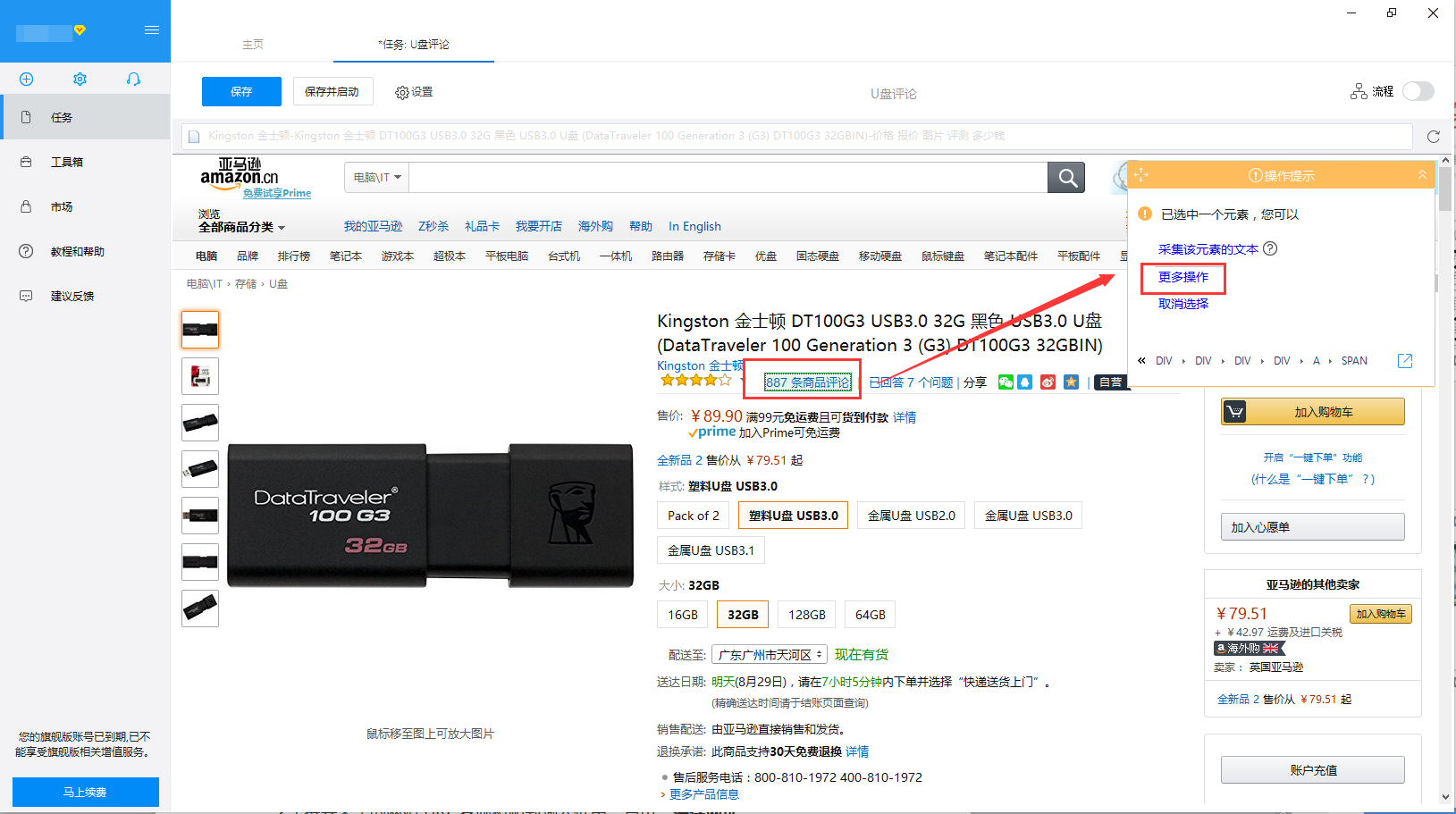Open 市场 in the sidebar
1456x814 pixels.
(85, 206)
